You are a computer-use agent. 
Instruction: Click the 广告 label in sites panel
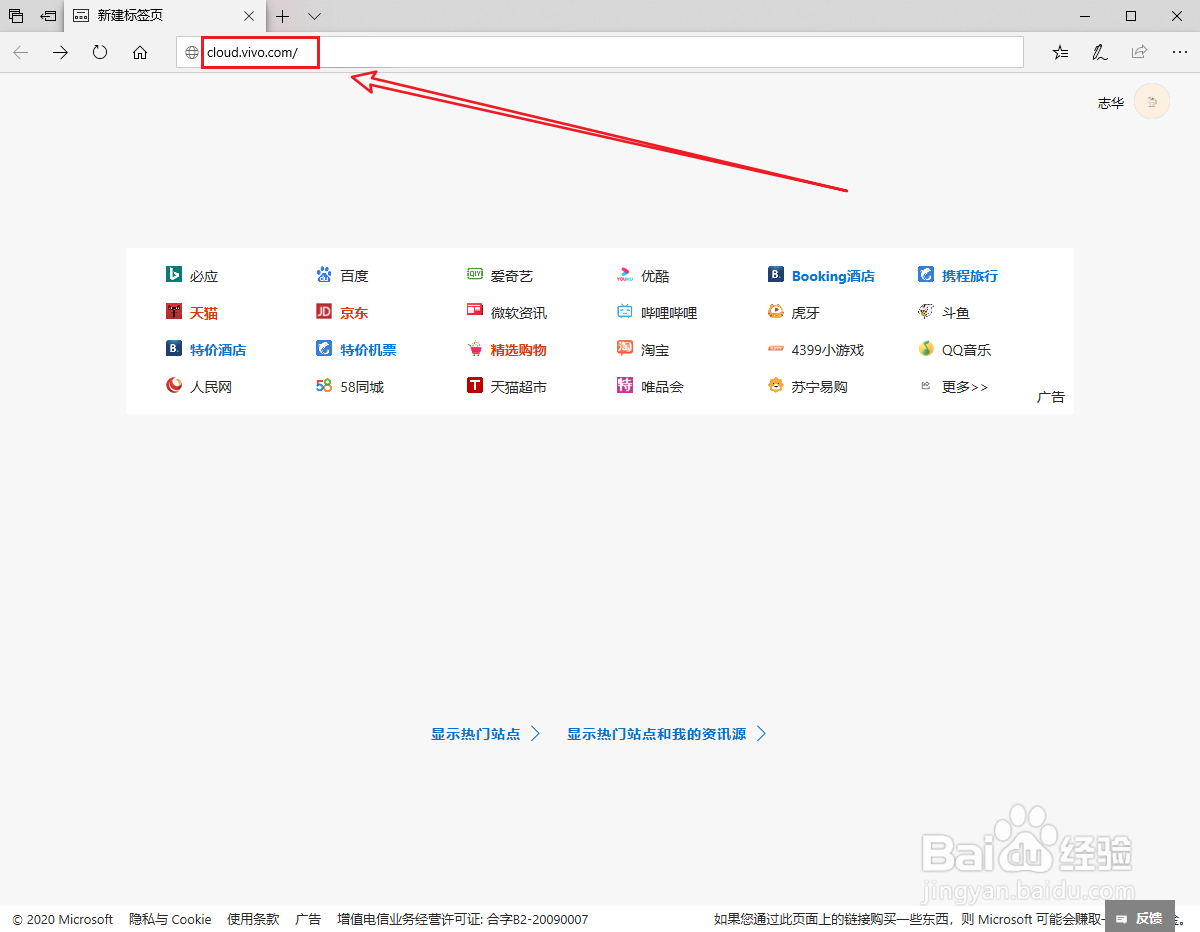pos(1051,397)
